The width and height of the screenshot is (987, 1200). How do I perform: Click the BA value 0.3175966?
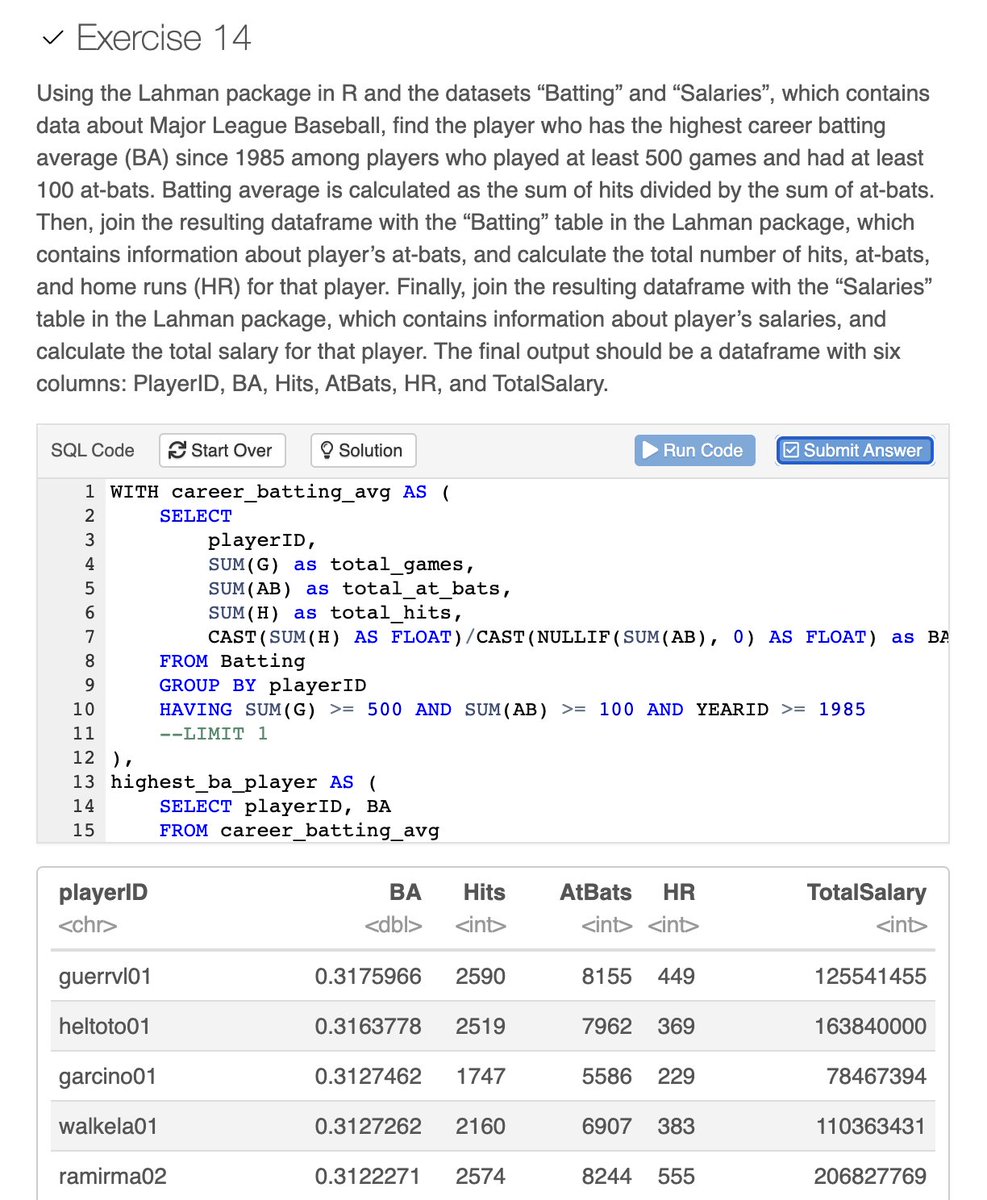click(368, 976)
